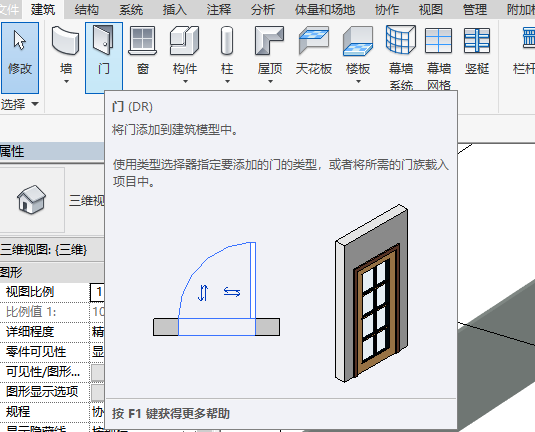Image resolution: width=535 pixels, height=432 pixels.
Task: Expand the 楼板 dropdown arrow
Action: pos(358,82)
